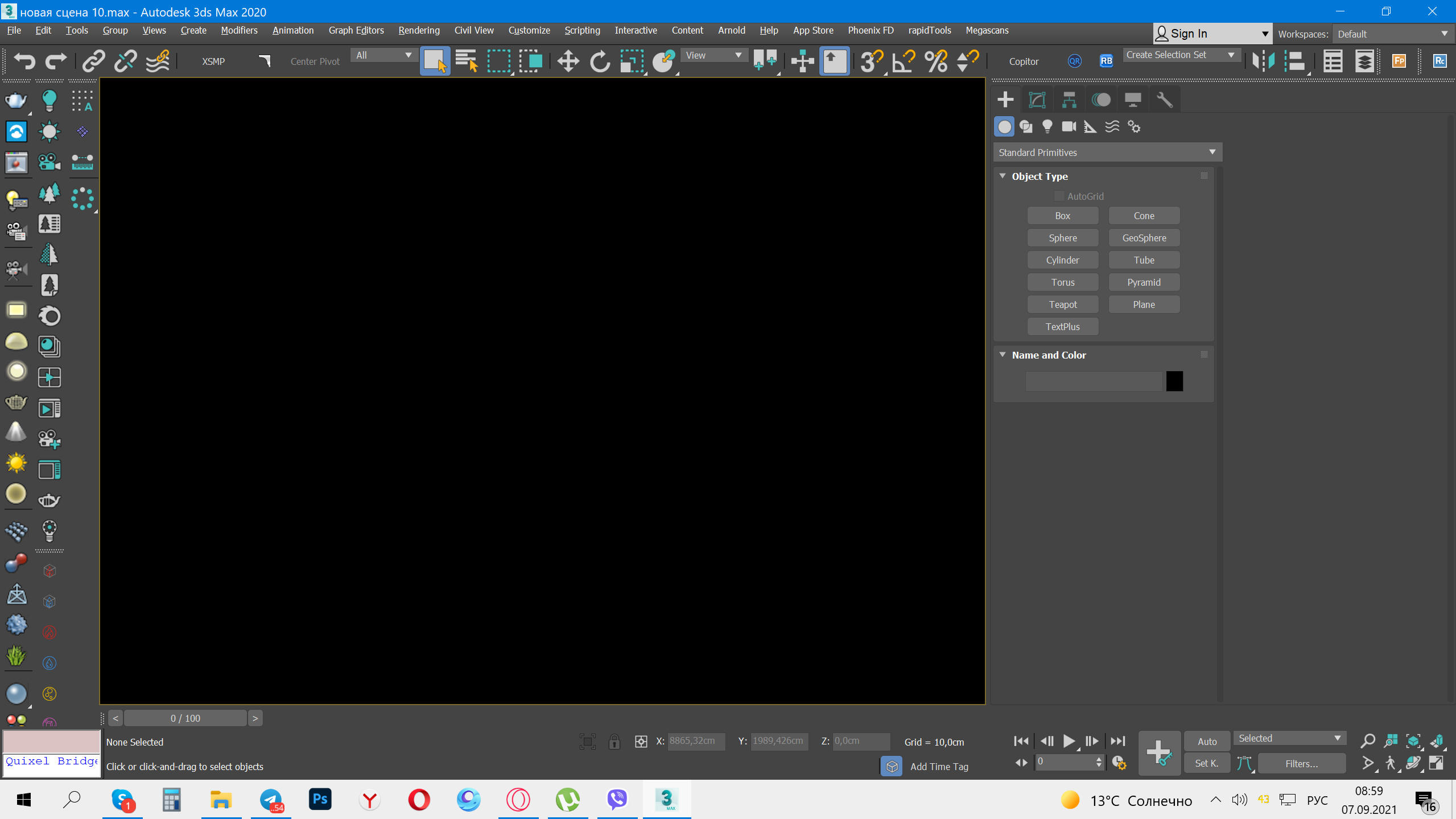Click the Undo arrow icon
1456x819 pixels.
click(x=24, y=61)
